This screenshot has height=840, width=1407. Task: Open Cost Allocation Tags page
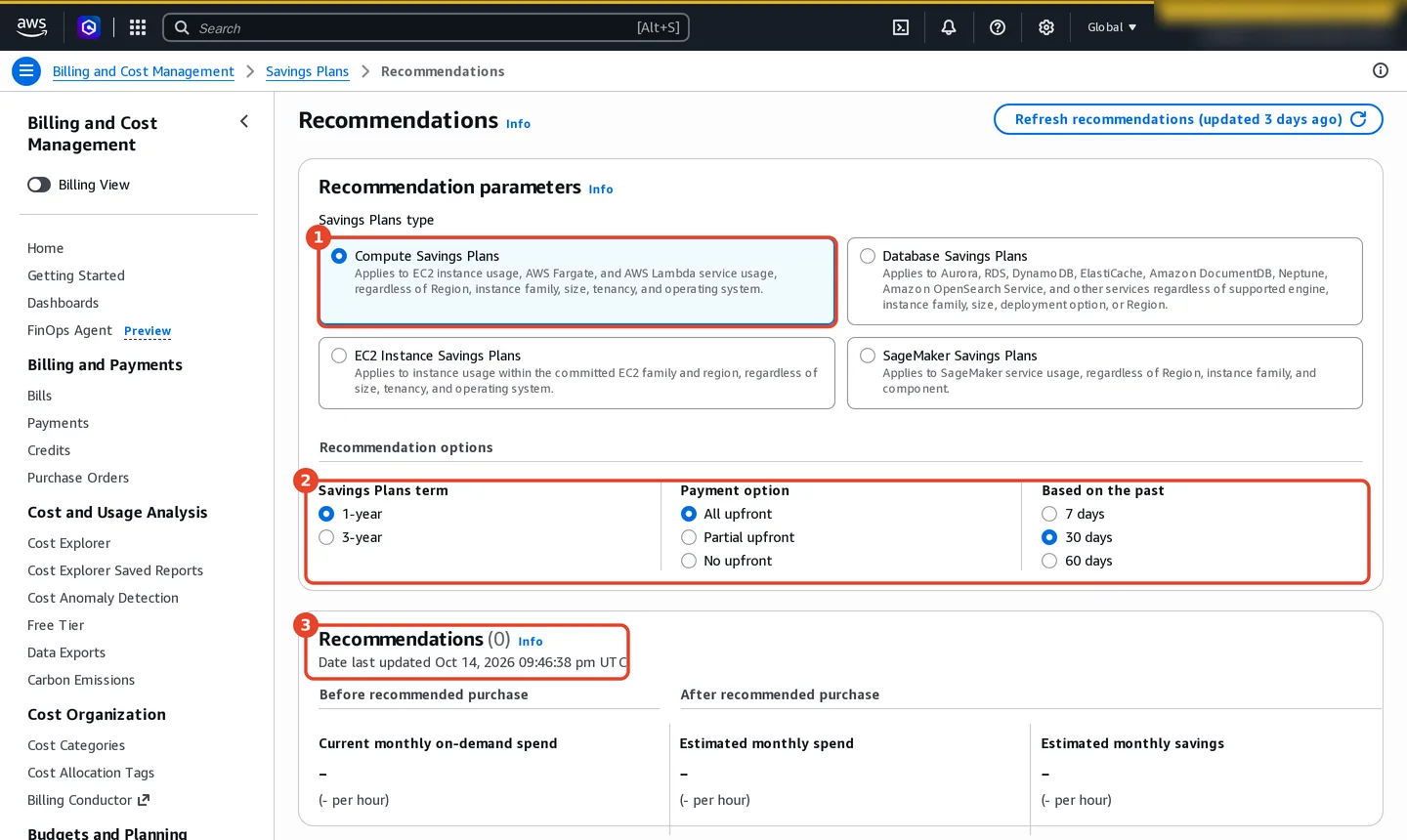[x=91, y=773]
